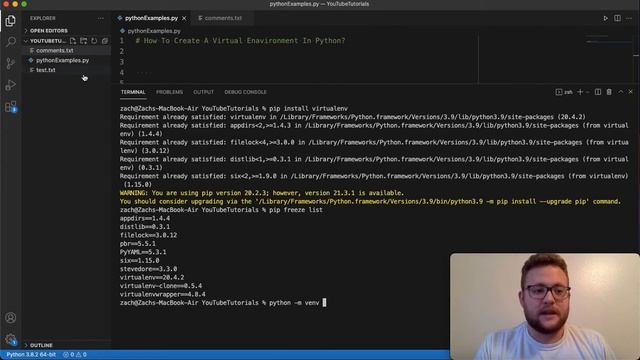Click the 'stevedore==3.3.0' output line
Viewport: 640px width, 360px height.
tap(148, 269)
